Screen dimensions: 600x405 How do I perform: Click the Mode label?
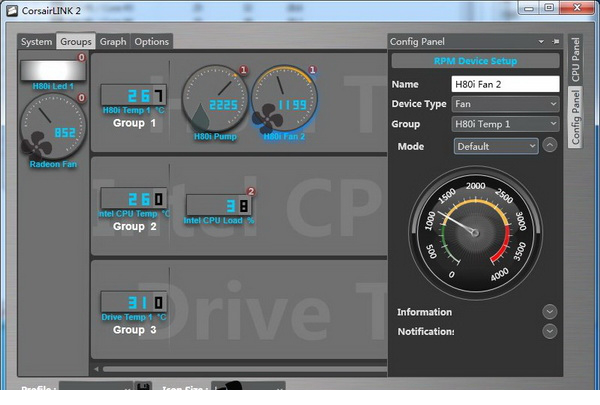tap(411, 146)
